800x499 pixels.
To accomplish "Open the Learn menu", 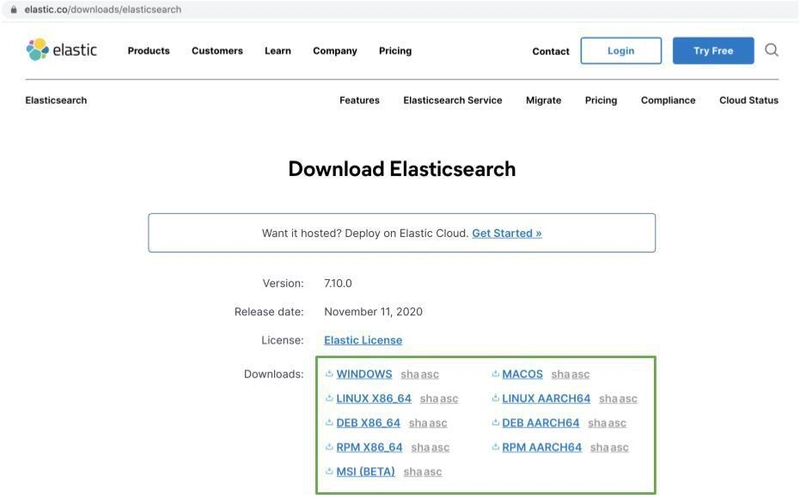I will click(x=278, y=51).
